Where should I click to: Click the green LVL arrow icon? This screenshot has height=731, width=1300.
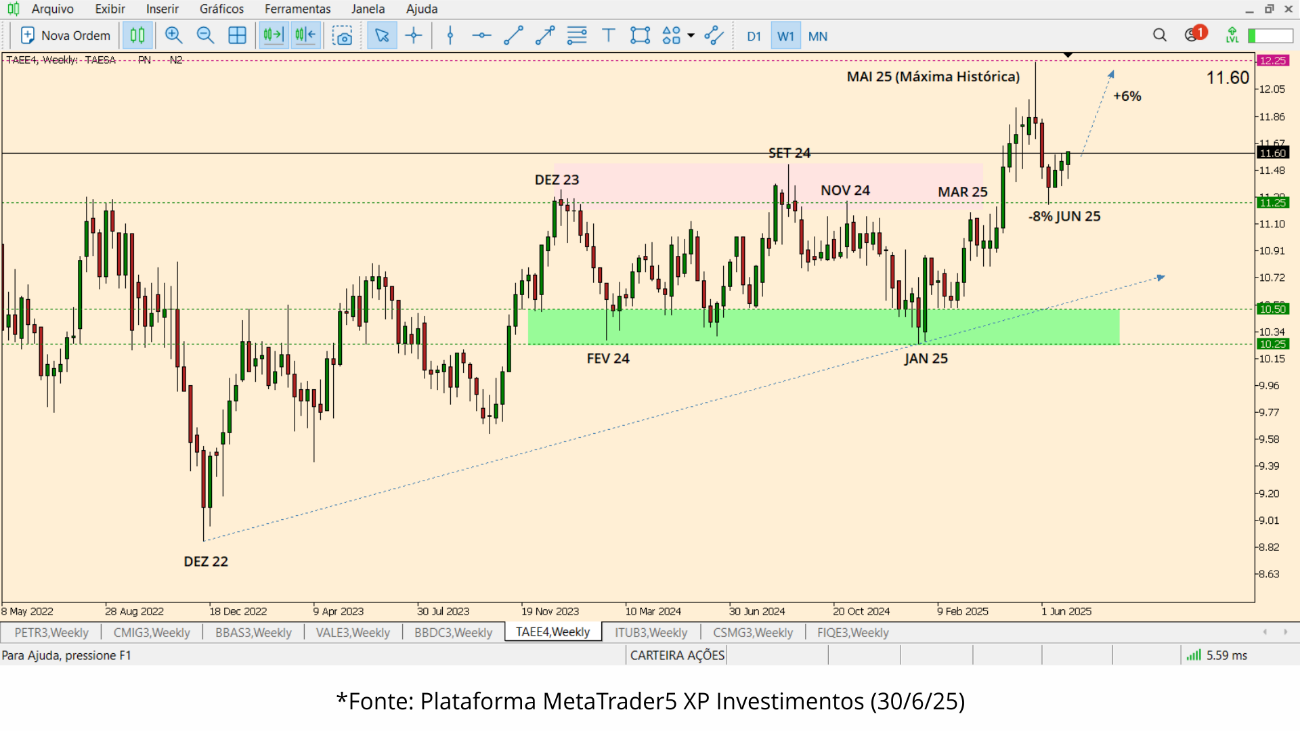[1232, 35]
